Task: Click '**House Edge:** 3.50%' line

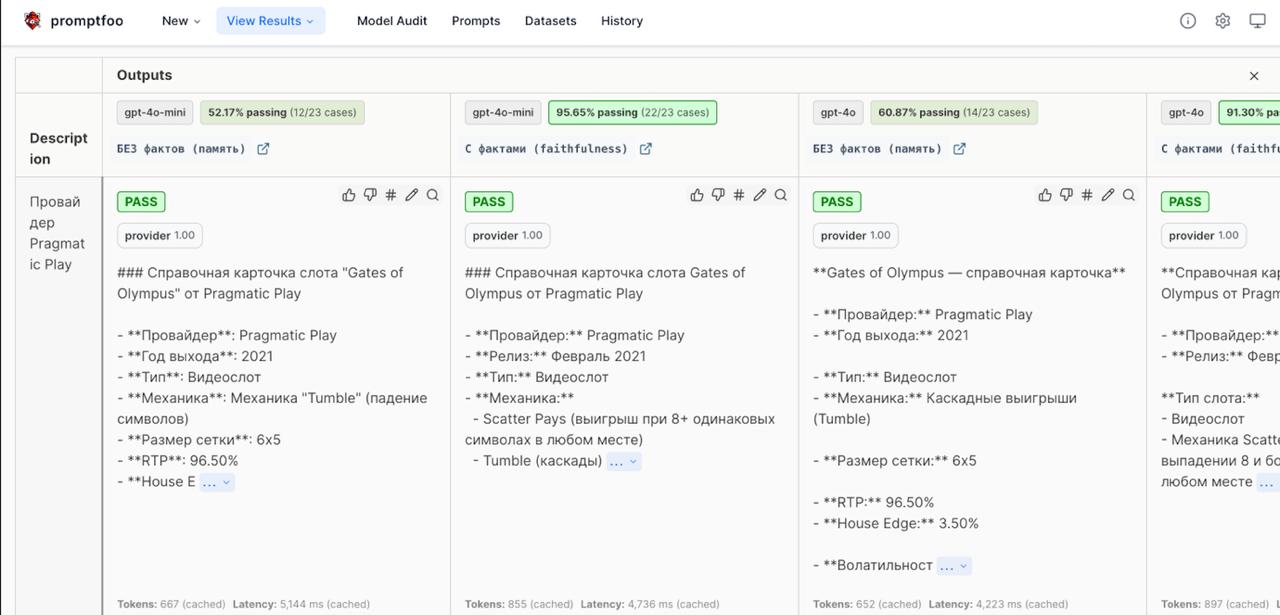Action: coord(896,524)
